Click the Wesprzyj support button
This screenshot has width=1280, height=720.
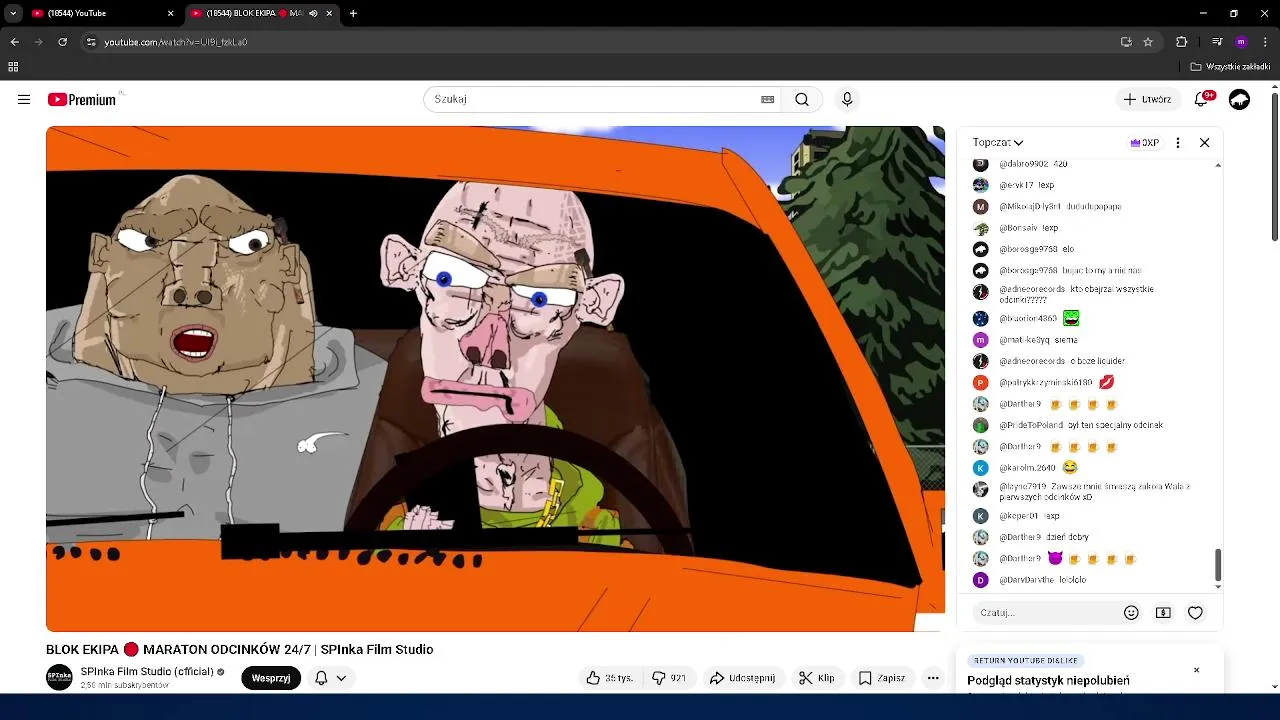point(271,677)
